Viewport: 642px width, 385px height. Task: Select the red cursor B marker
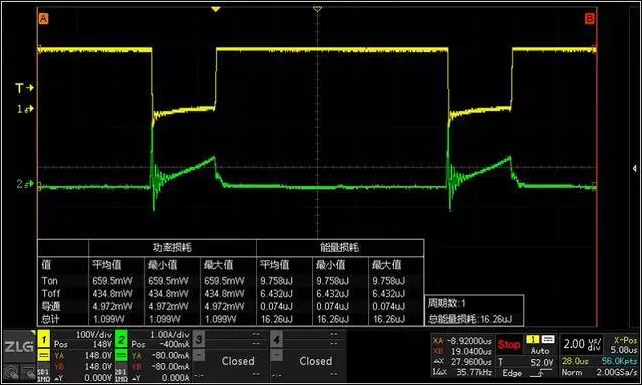click(x=590, y=18)
